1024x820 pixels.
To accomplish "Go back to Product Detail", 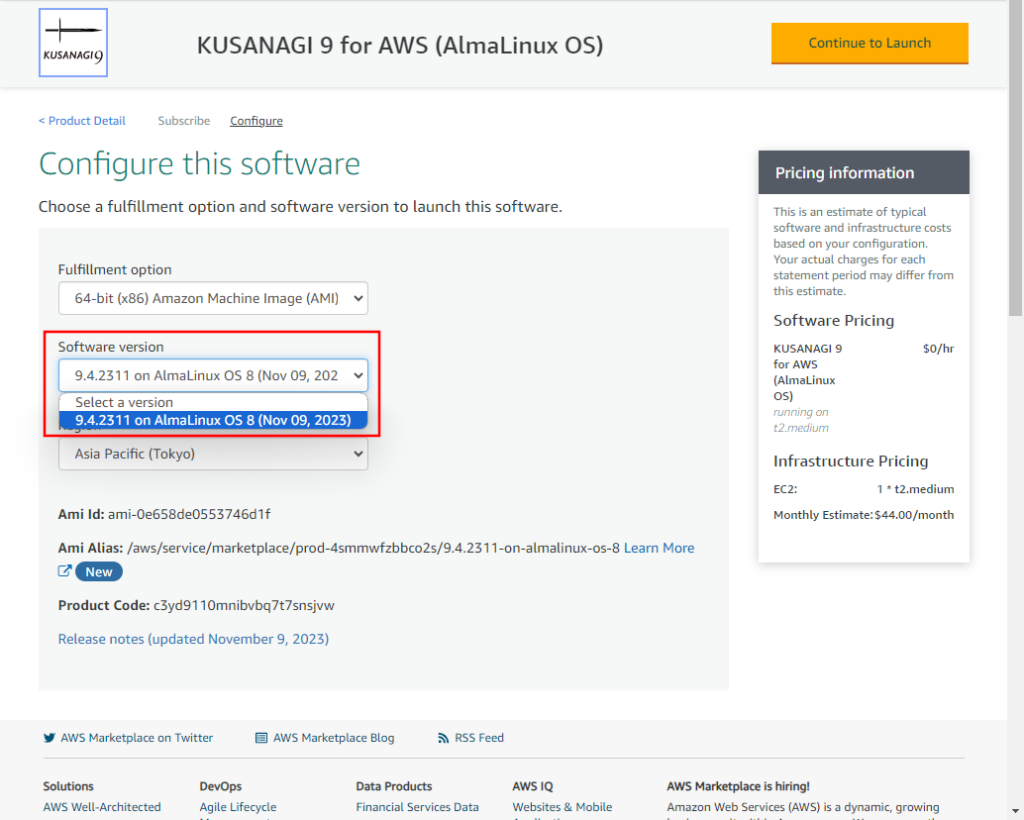I will click(x=82, y=121).
